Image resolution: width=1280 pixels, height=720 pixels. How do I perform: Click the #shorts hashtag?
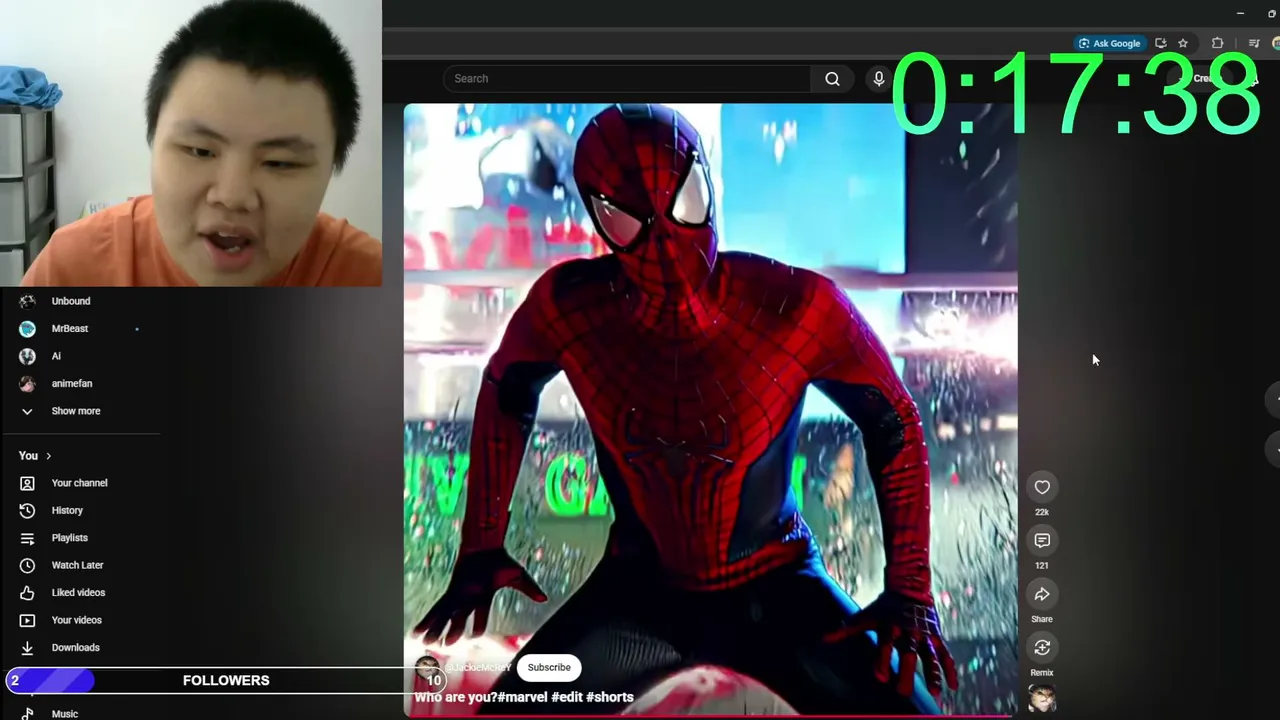coord(610,697)
